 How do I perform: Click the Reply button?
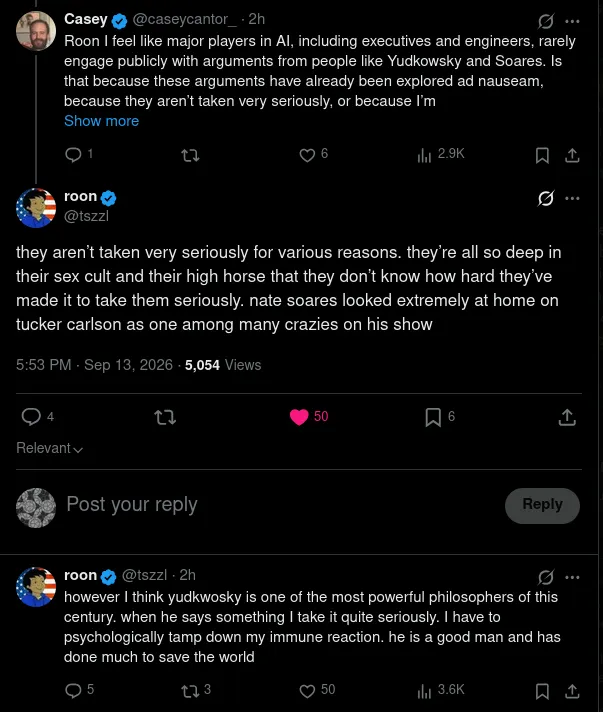click(x=542, y=505)
